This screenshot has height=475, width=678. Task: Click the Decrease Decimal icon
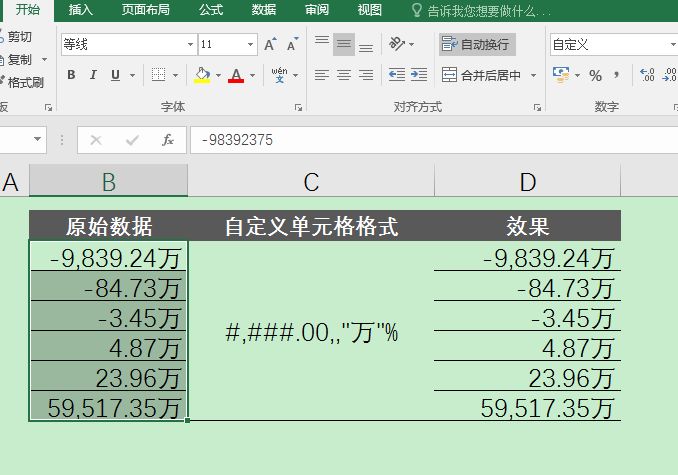coord(669,75)
